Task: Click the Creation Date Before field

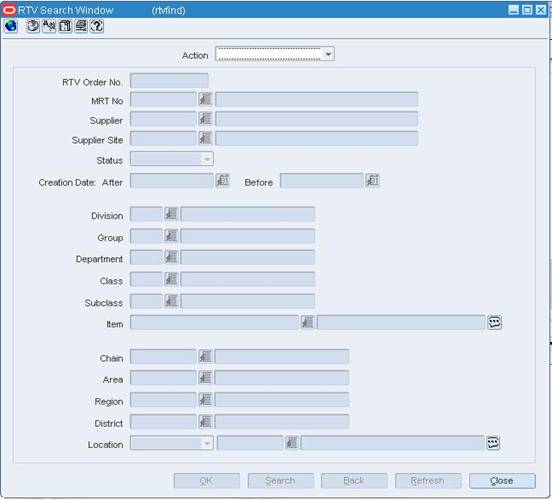Action: pyautogui.click(x=322, y=181)
